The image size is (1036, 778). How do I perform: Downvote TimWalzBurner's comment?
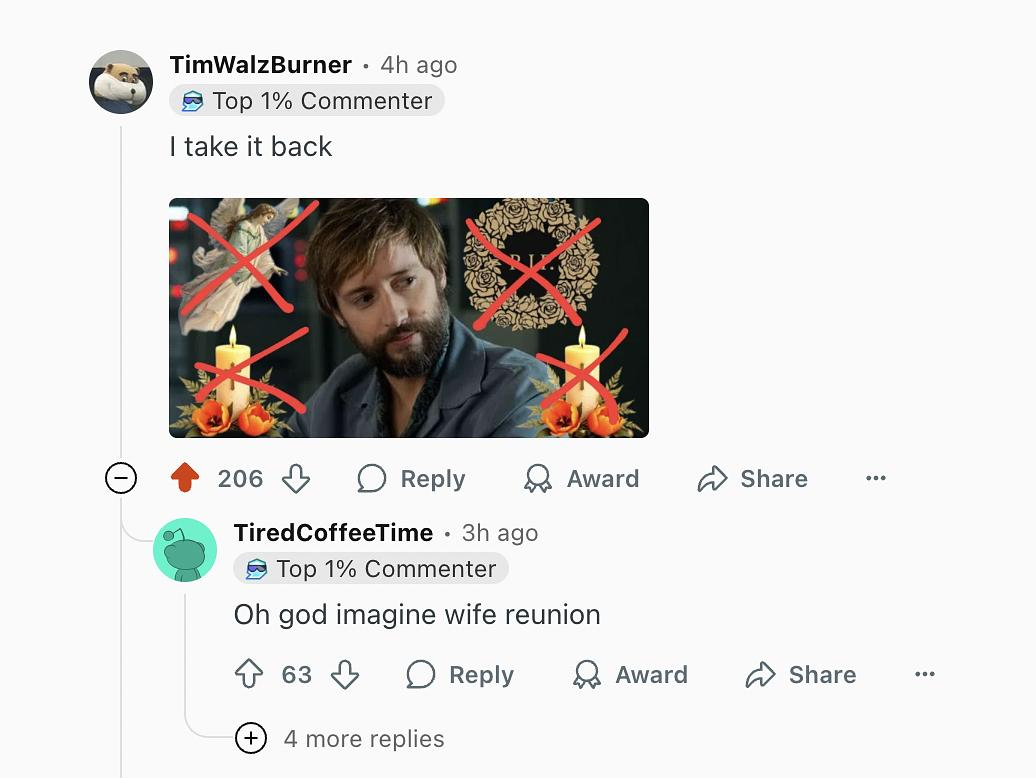(x=296, y=479)
